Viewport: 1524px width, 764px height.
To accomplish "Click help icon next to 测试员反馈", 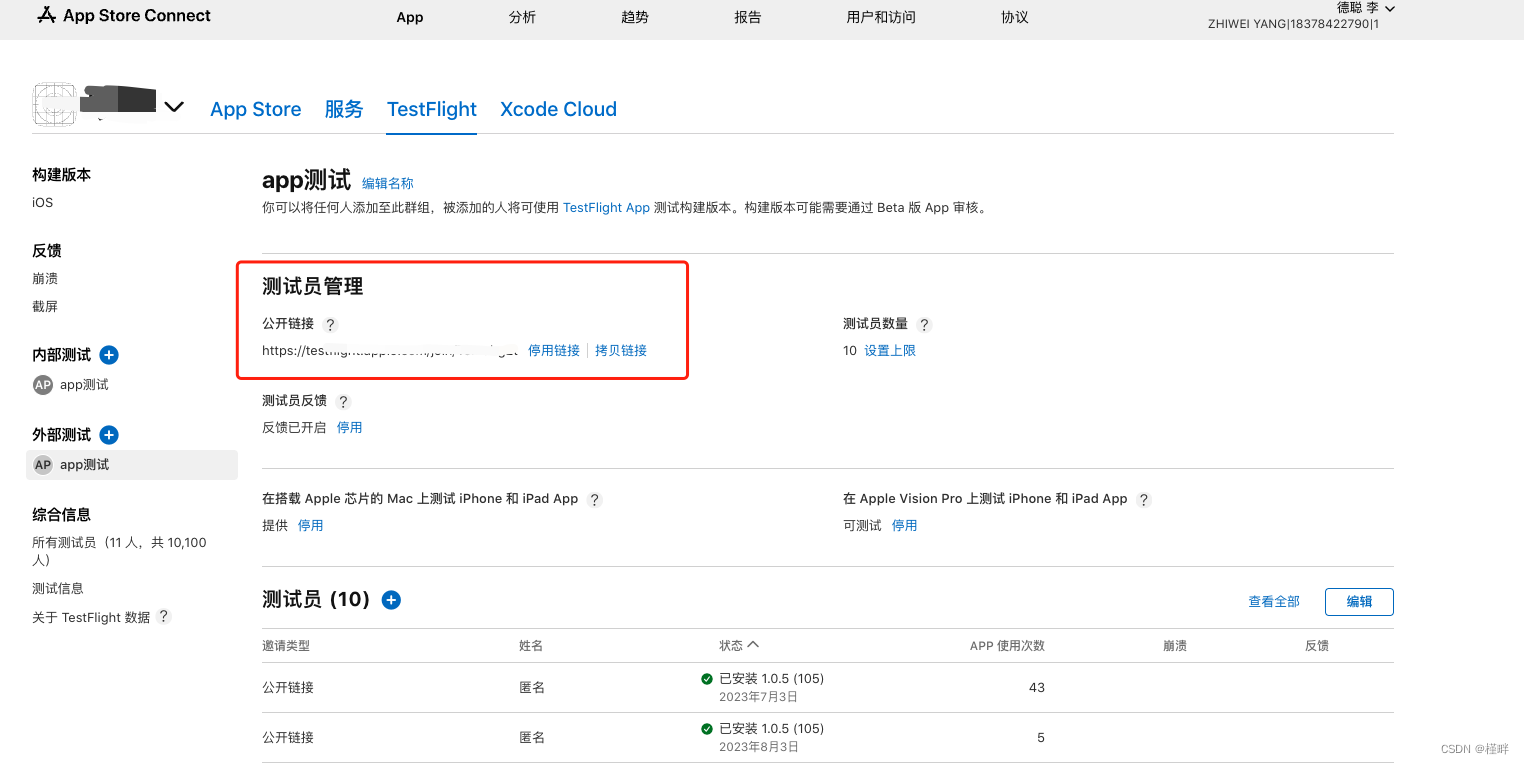I will pyautogui.click(x=343, y=402).
